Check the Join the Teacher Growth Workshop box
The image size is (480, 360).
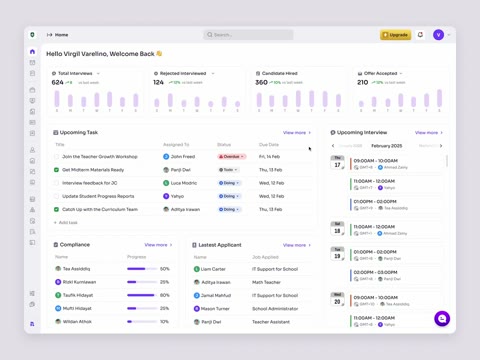click(x=56, y=156)
